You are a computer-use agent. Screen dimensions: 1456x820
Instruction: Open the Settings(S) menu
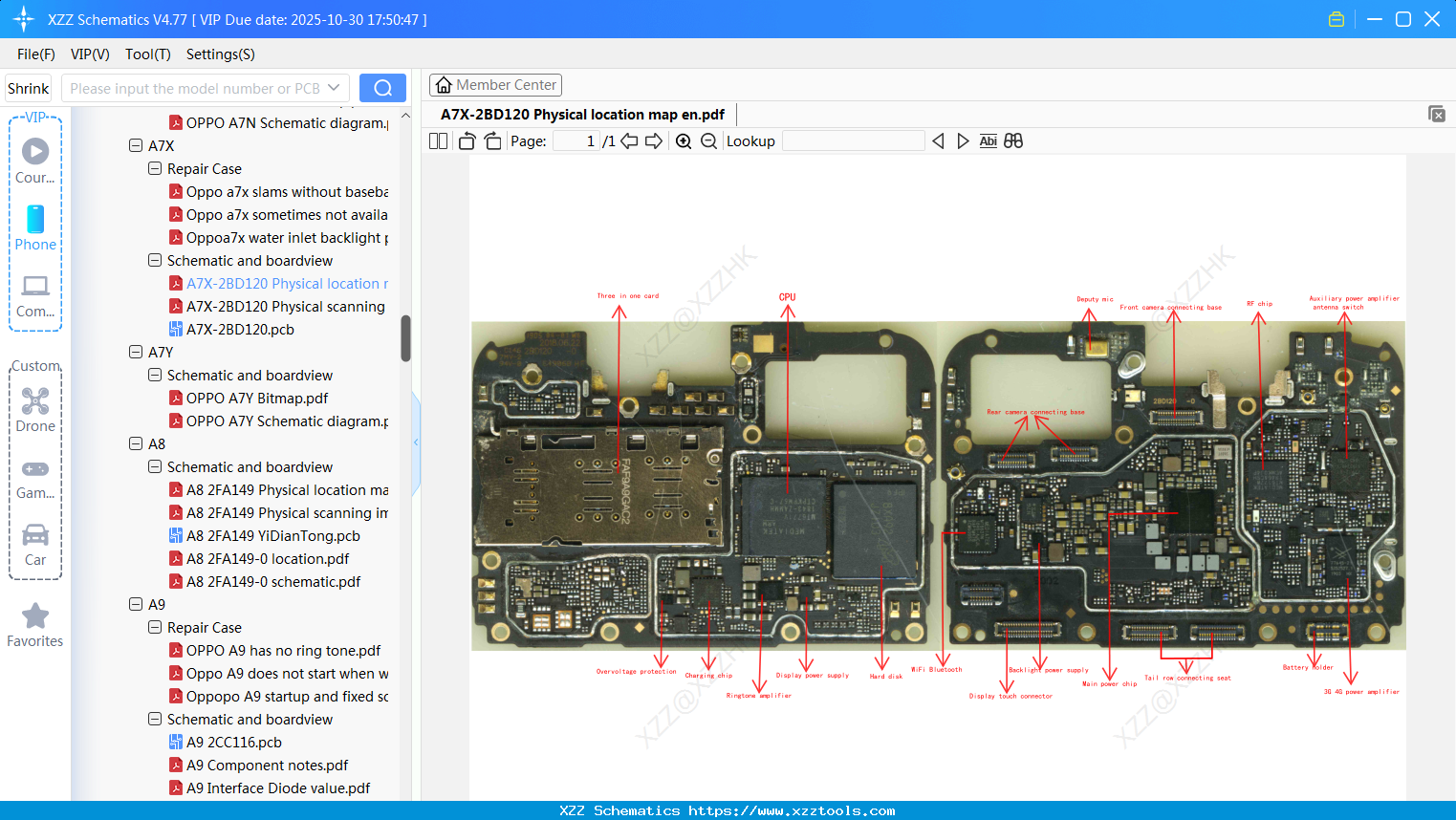point(220,54)
